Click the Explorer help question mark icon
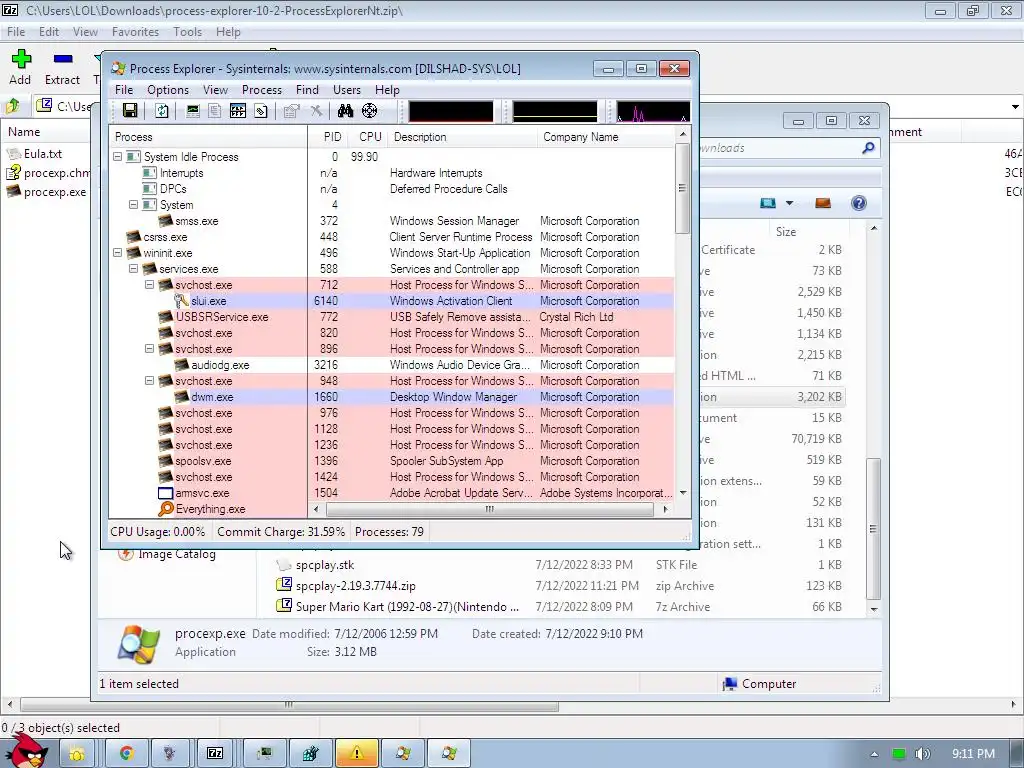Screen dimensions: 1024x768 pos(859,203)
